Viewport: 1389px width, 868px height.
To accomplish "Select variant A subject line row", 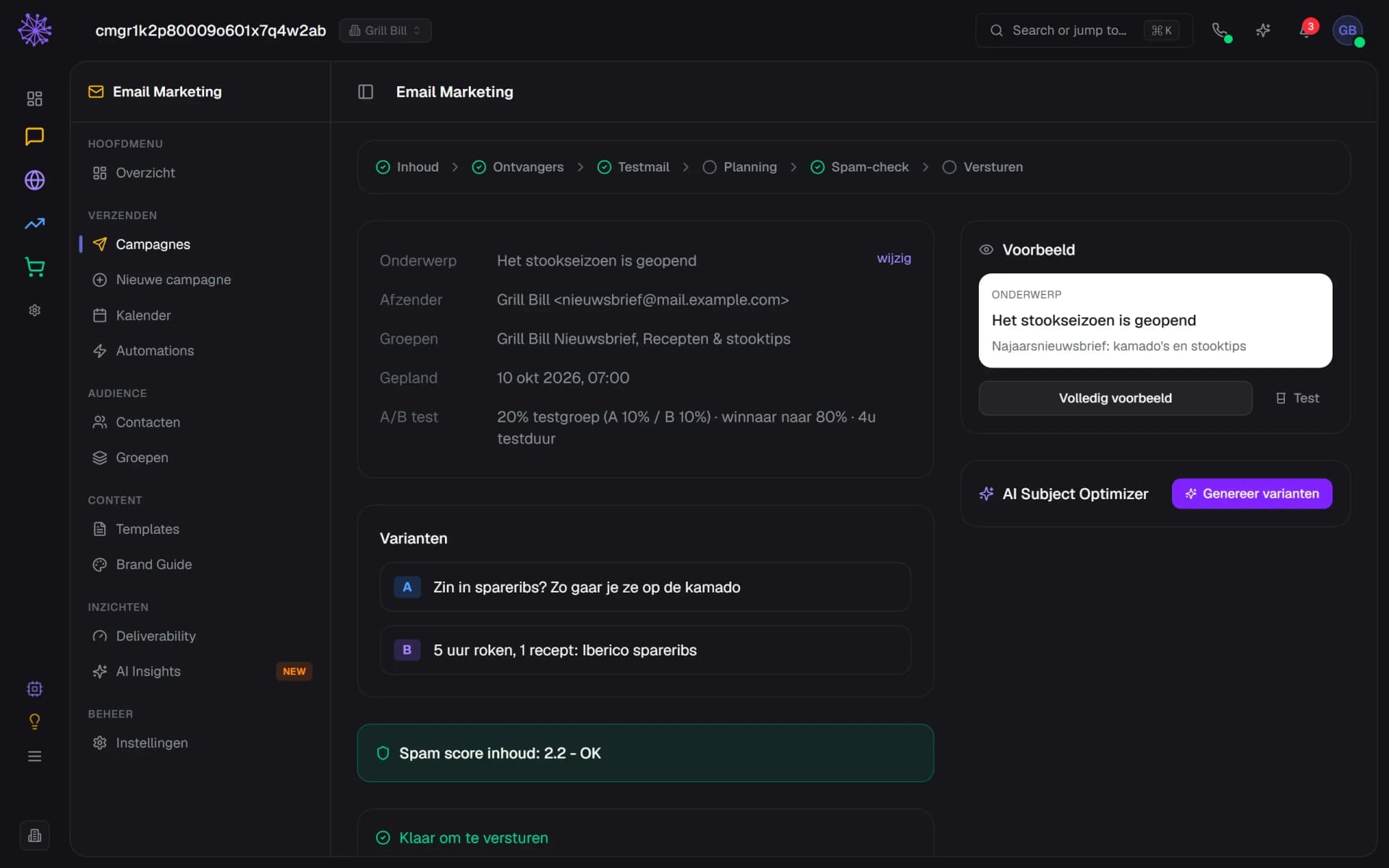I will (x=645, y=587).
